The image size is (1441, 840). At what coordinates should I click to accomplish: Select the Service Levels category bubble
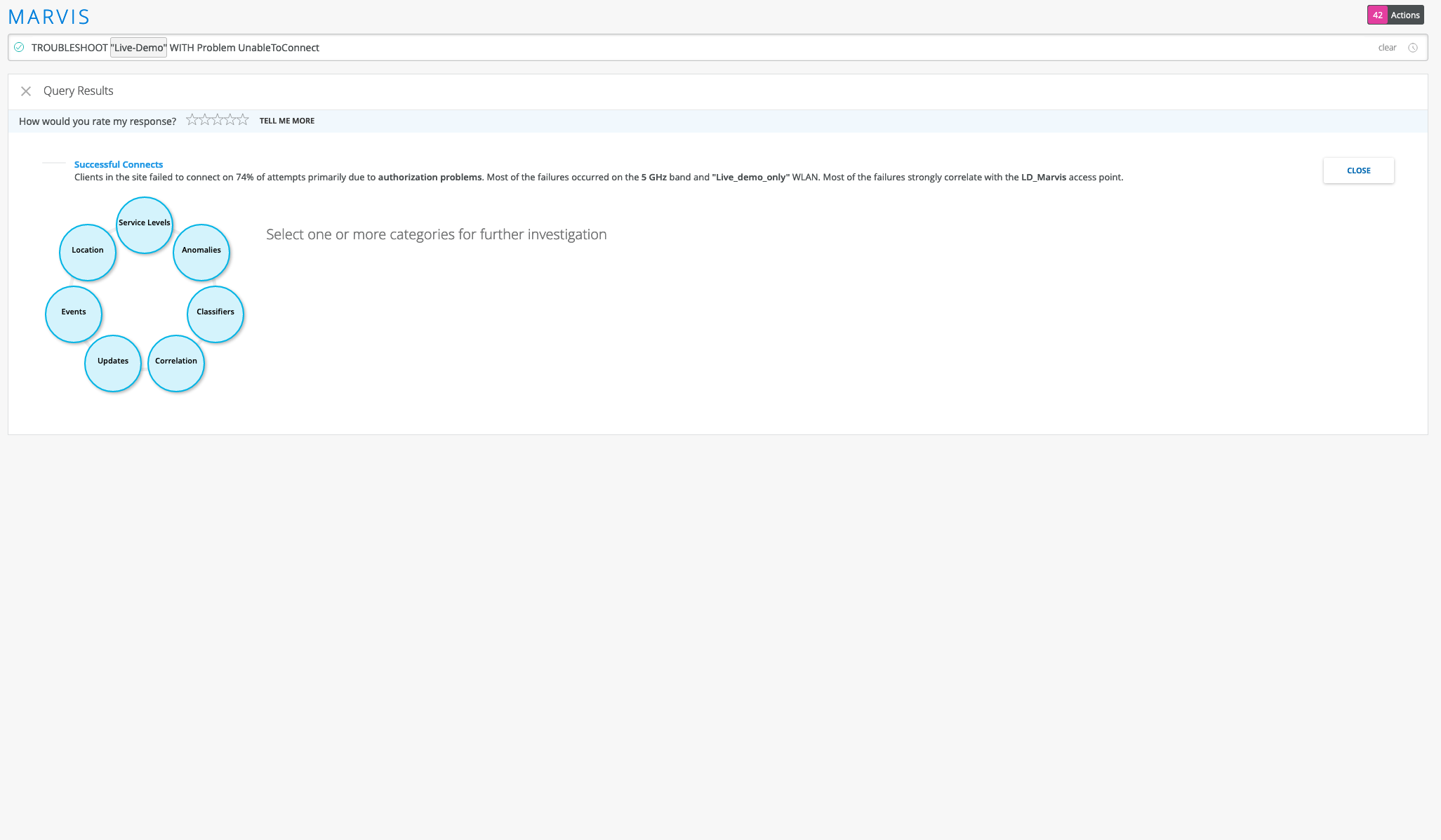point(145,225)
